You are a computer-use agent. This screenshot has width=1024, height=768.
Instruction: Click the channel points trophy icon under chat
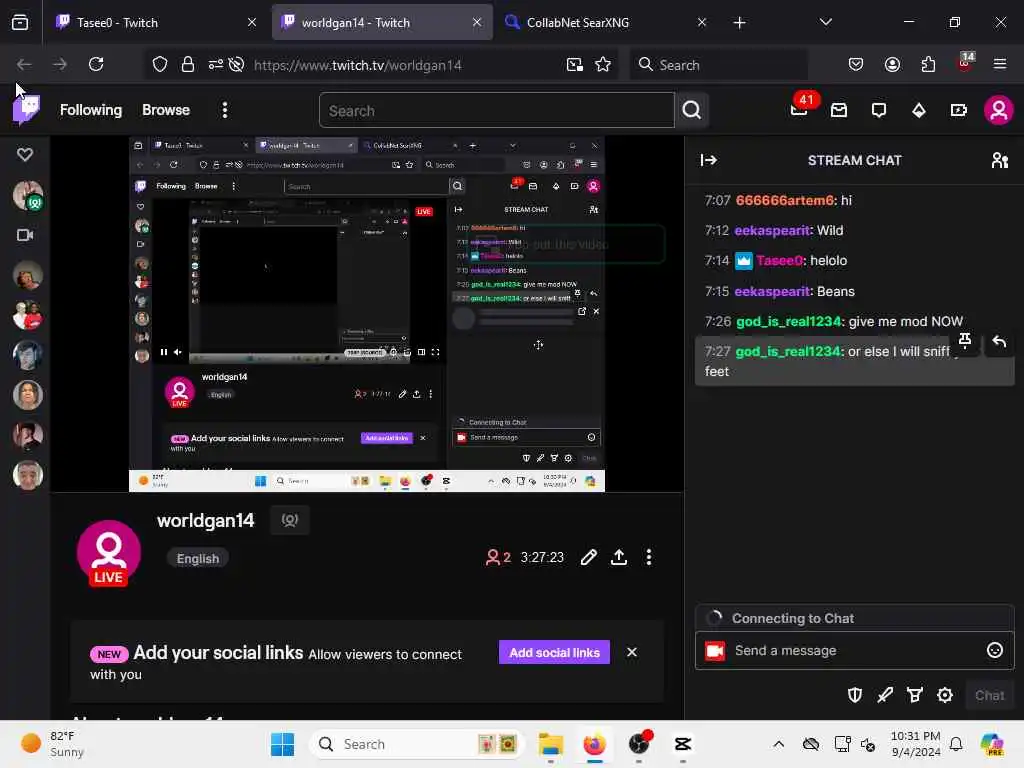915,695
